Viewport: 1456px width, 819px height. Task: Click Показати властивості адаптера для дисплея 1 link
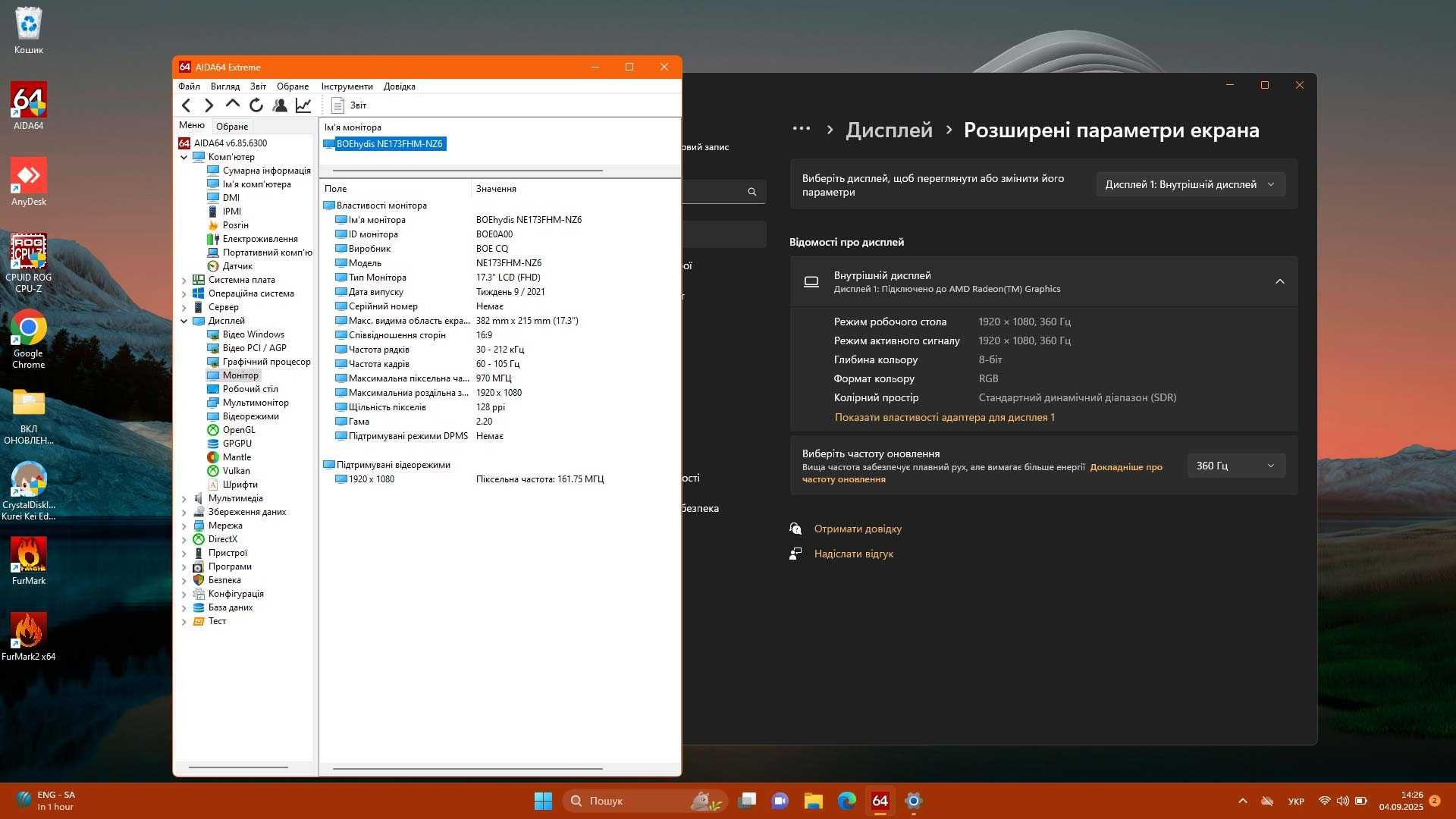pos(944,417)
